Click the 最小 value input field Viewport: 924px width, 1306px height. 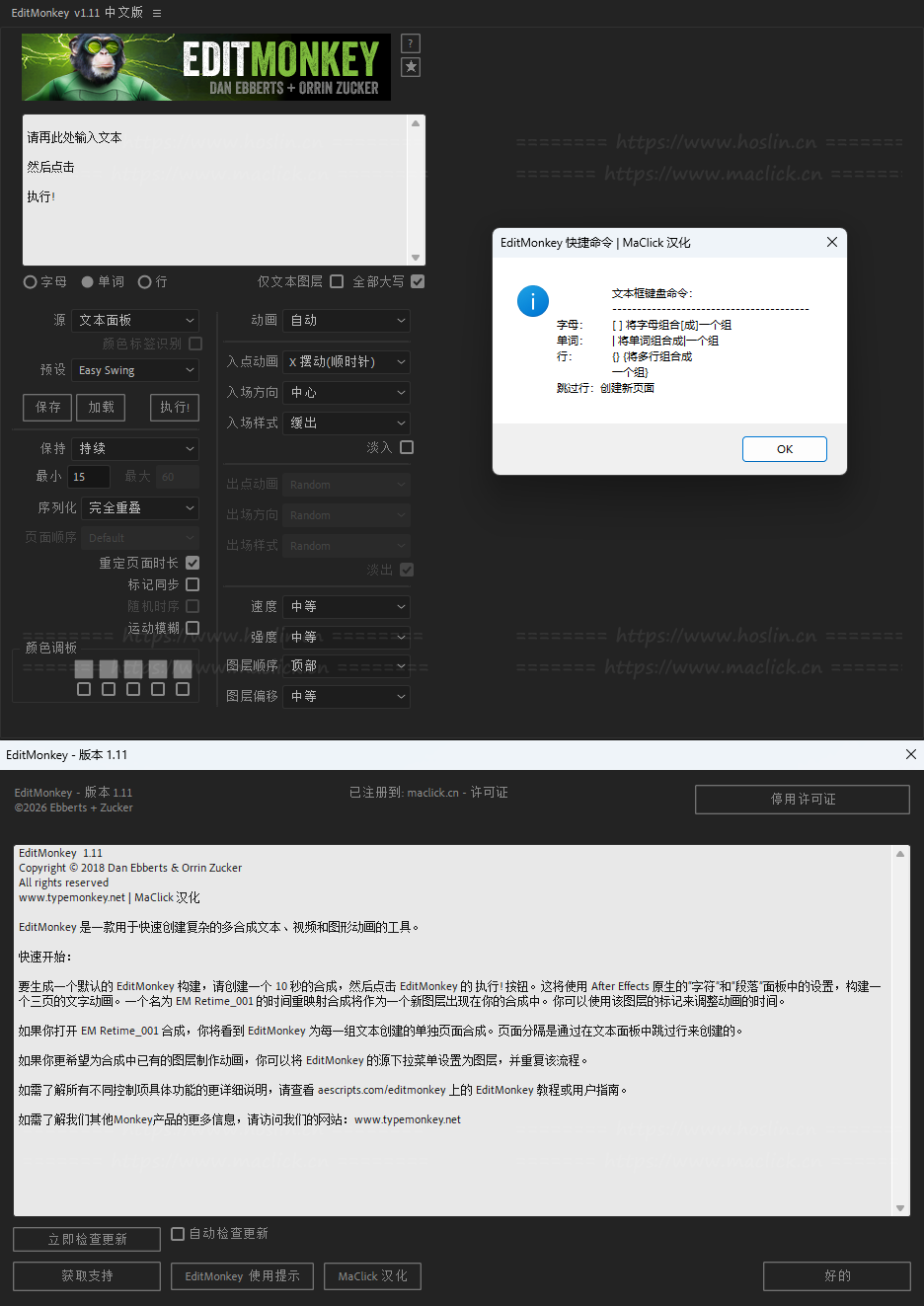point(89,477)
